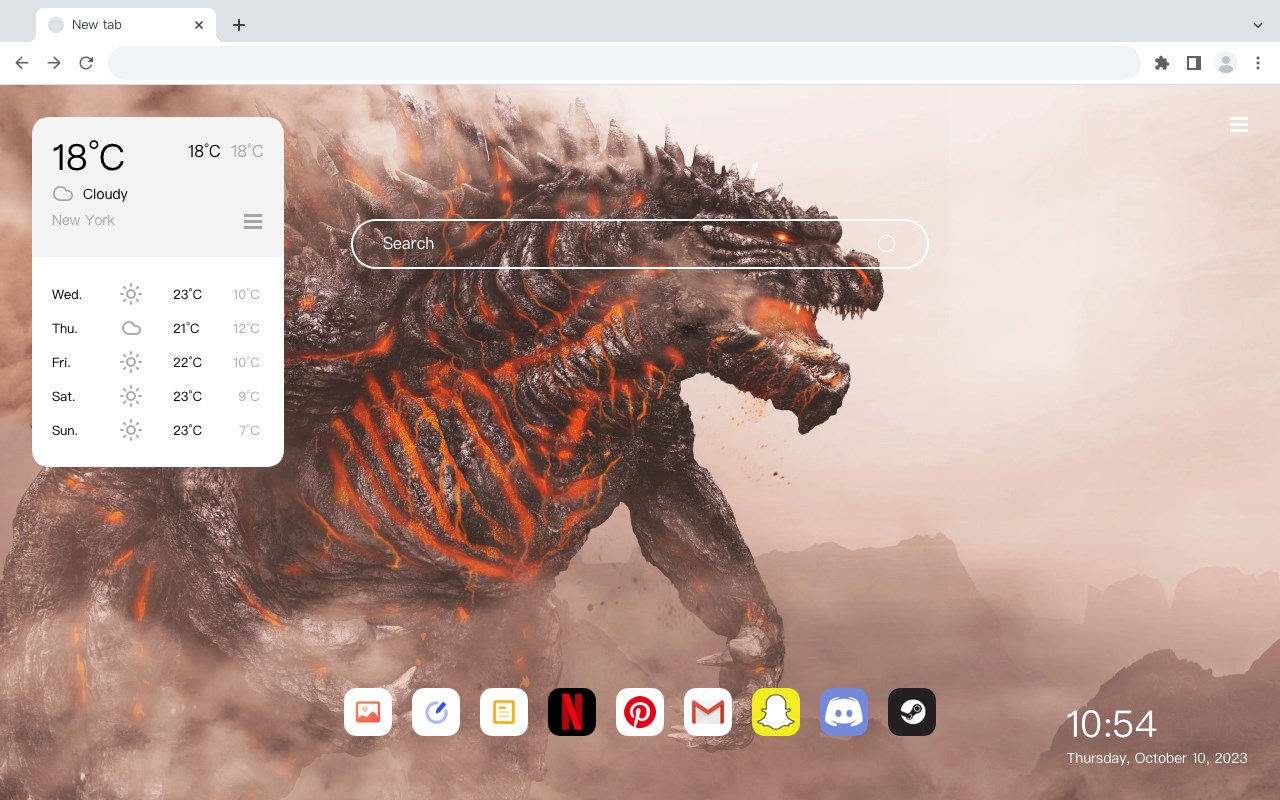Open the wallpaper image shortcut icon

tap(368, 712)
